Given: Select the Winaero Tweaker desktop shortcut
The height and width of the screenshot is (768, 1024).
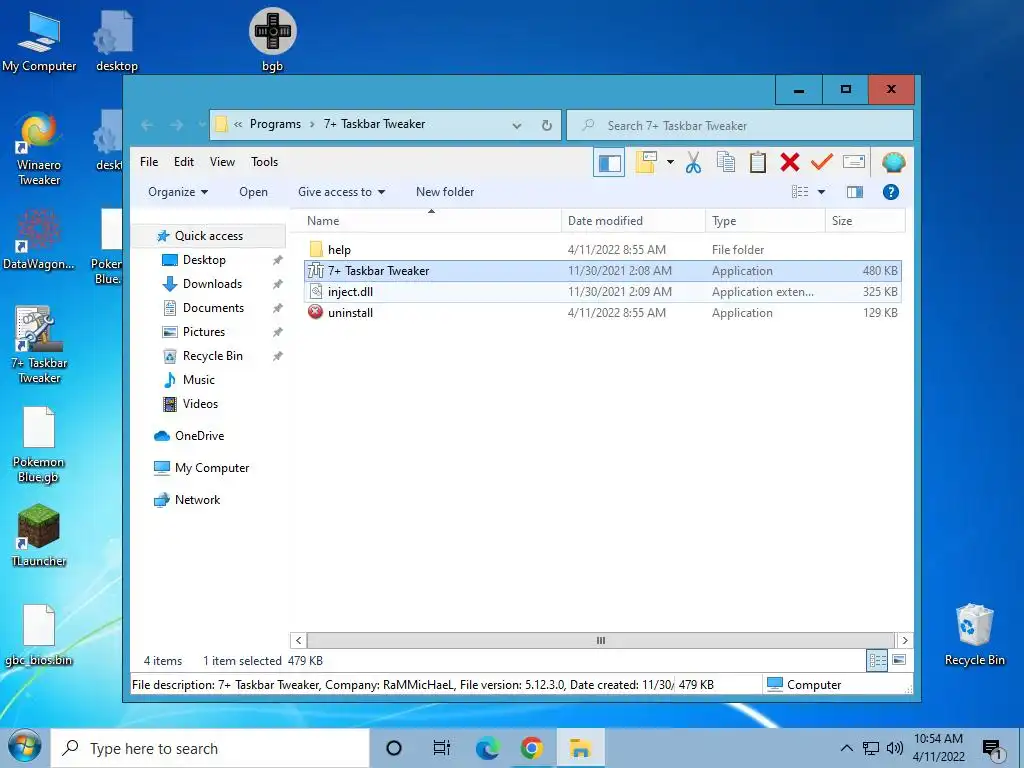Looking at the screenshot, I should [39, 150].
